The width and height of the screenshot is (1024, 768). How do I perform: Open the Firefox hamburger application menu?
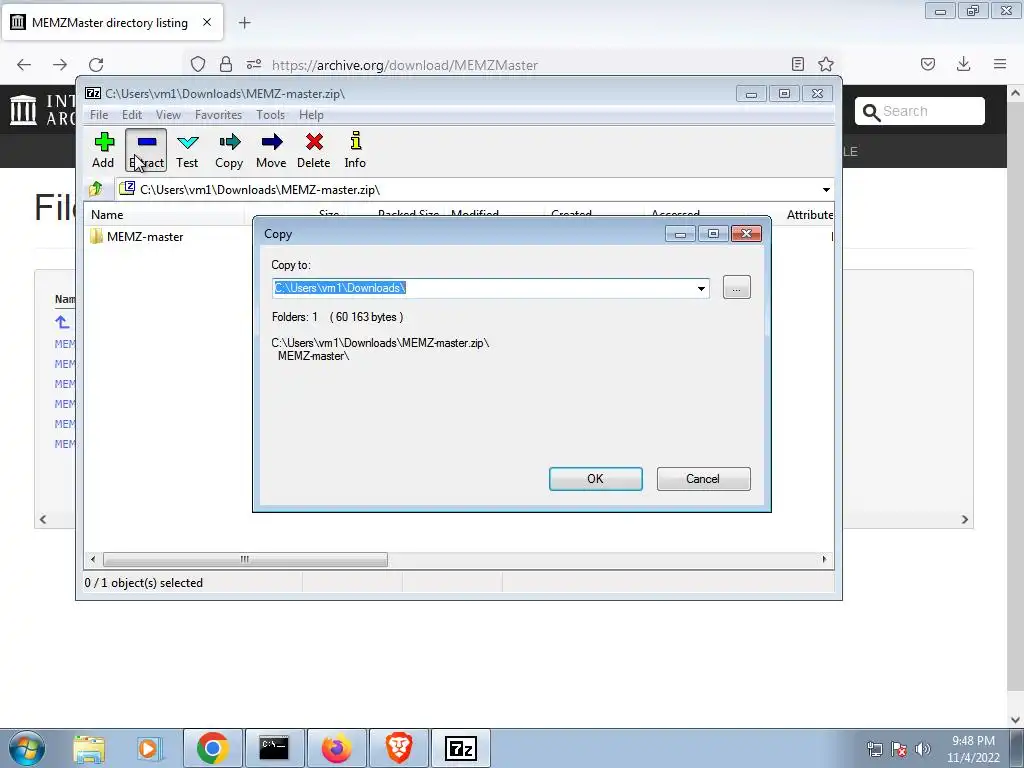pyautogui.click(x=1000, y=64)
